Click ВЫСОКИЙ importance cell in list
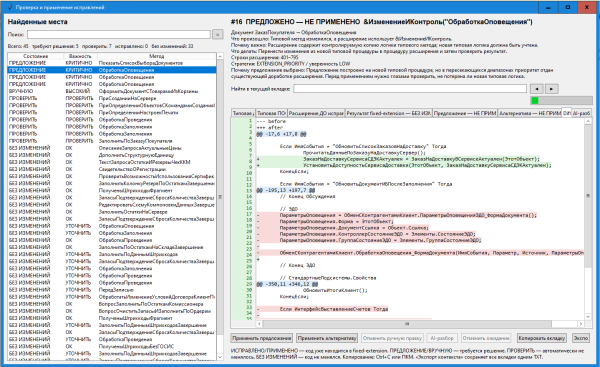The image size is (600, 367). click(x=78, y=91)
